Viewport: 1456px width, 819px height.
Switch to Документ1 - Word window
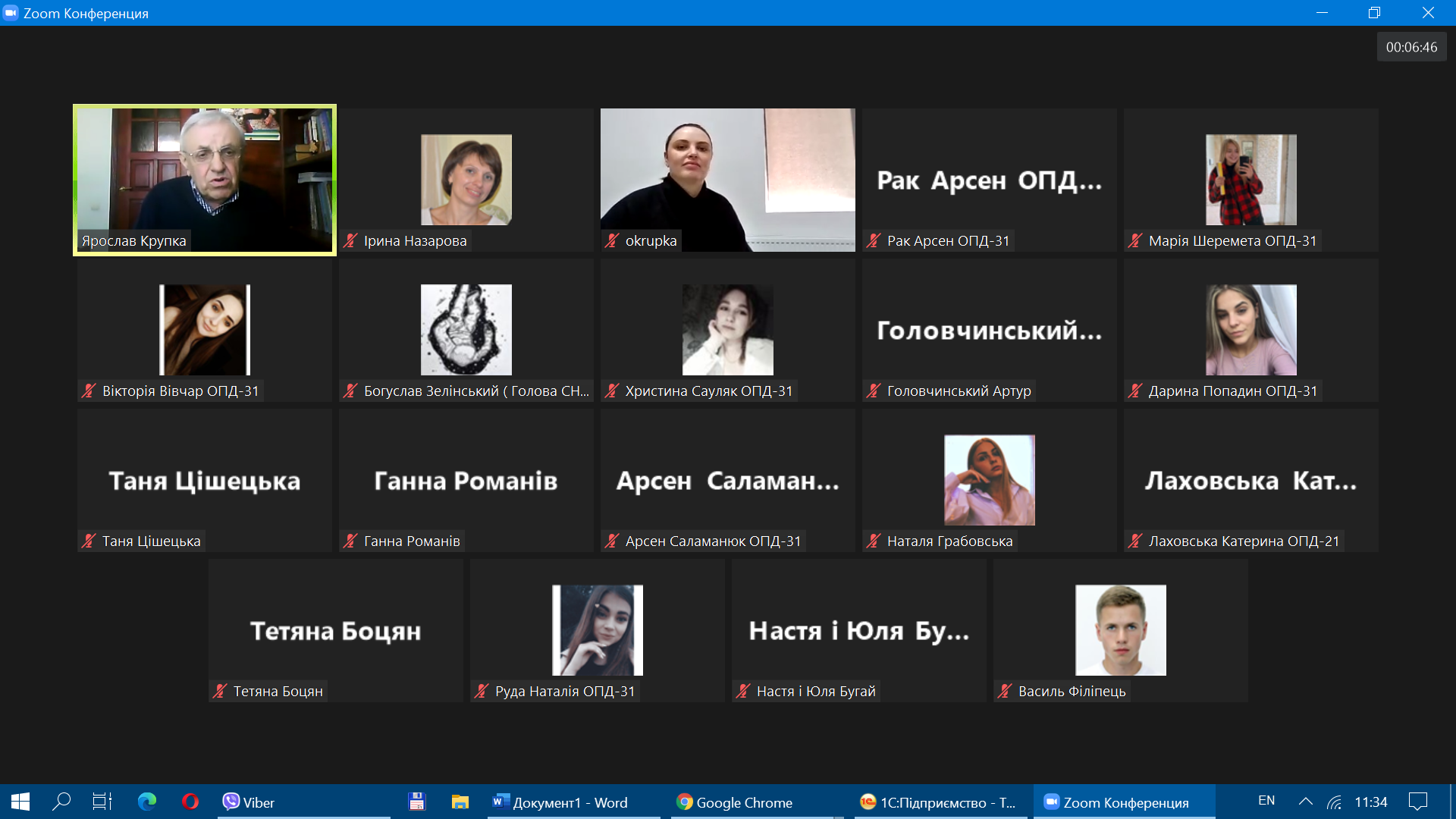click(573, 802)
